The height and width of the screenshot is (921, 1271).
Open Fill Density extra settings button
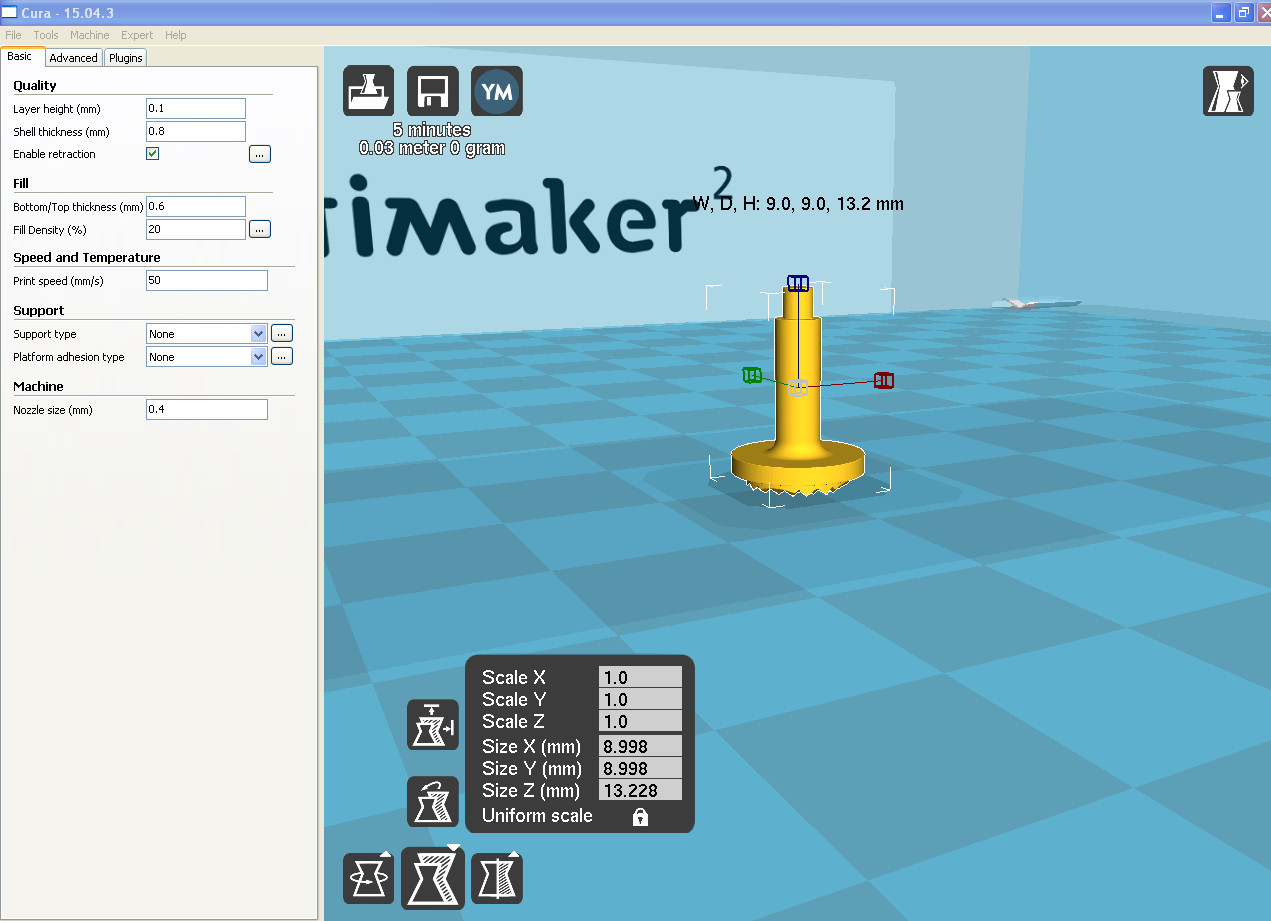tap(260, 230)
